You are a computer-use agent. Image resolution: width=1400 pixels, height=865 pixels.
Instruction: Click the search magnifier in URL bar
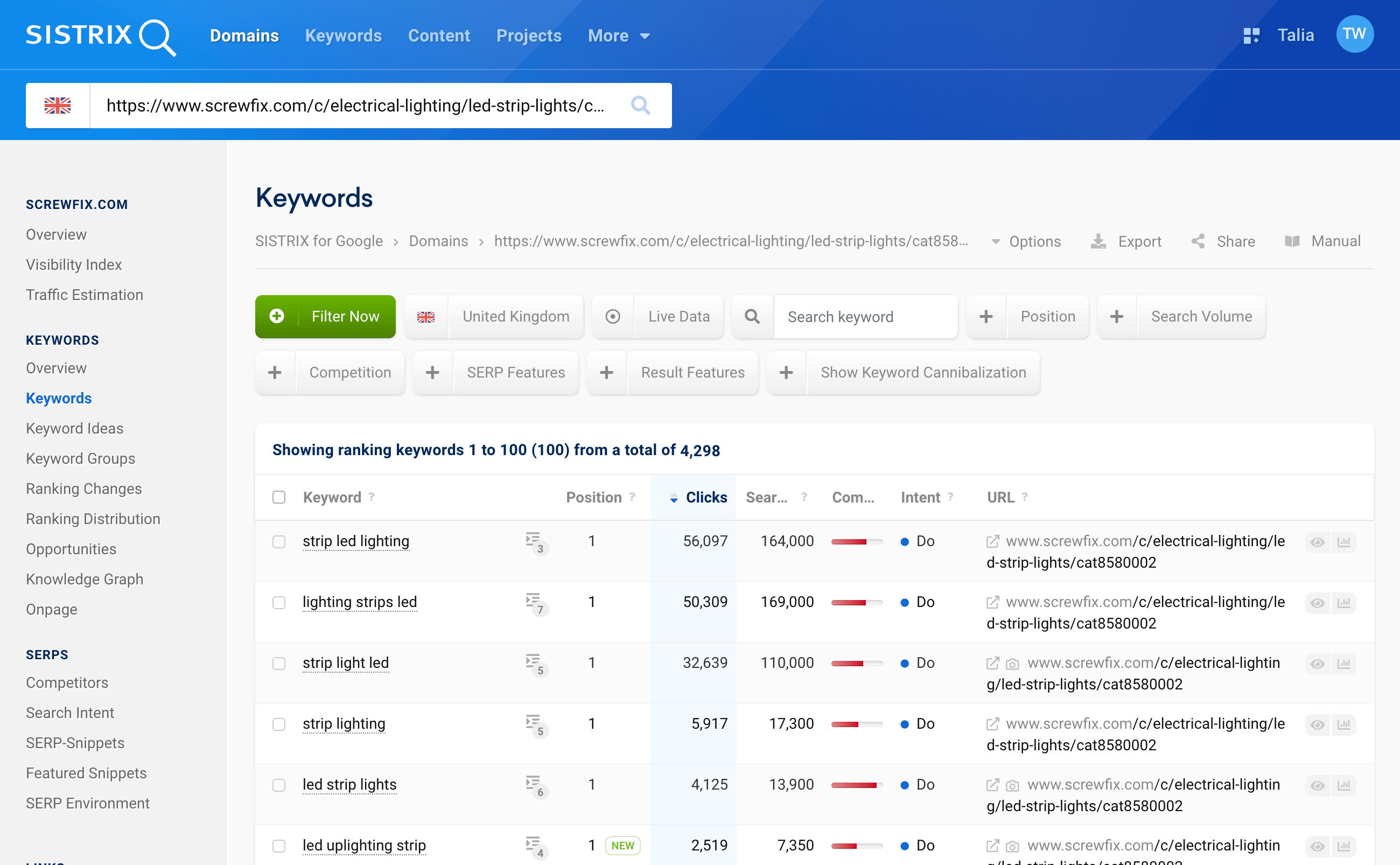(640, 105)
